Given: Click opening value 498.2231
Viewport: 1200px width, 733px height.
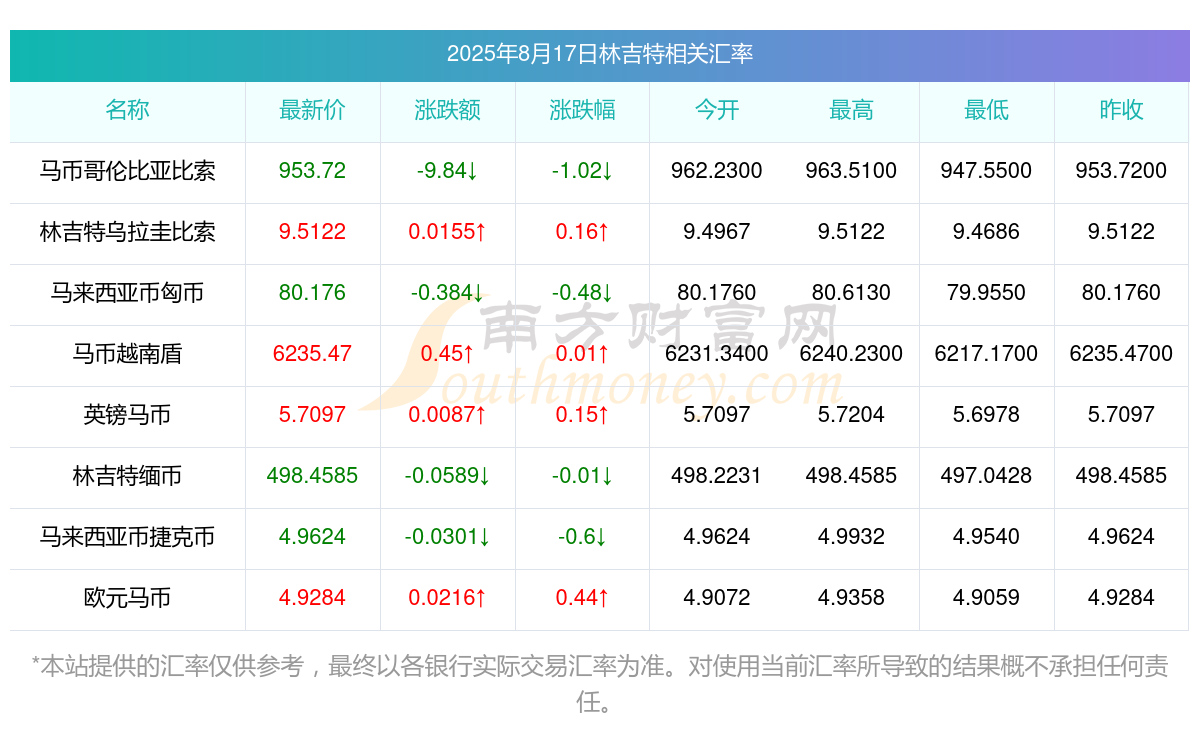Looking at the screenshot, I should coord(717,476).
